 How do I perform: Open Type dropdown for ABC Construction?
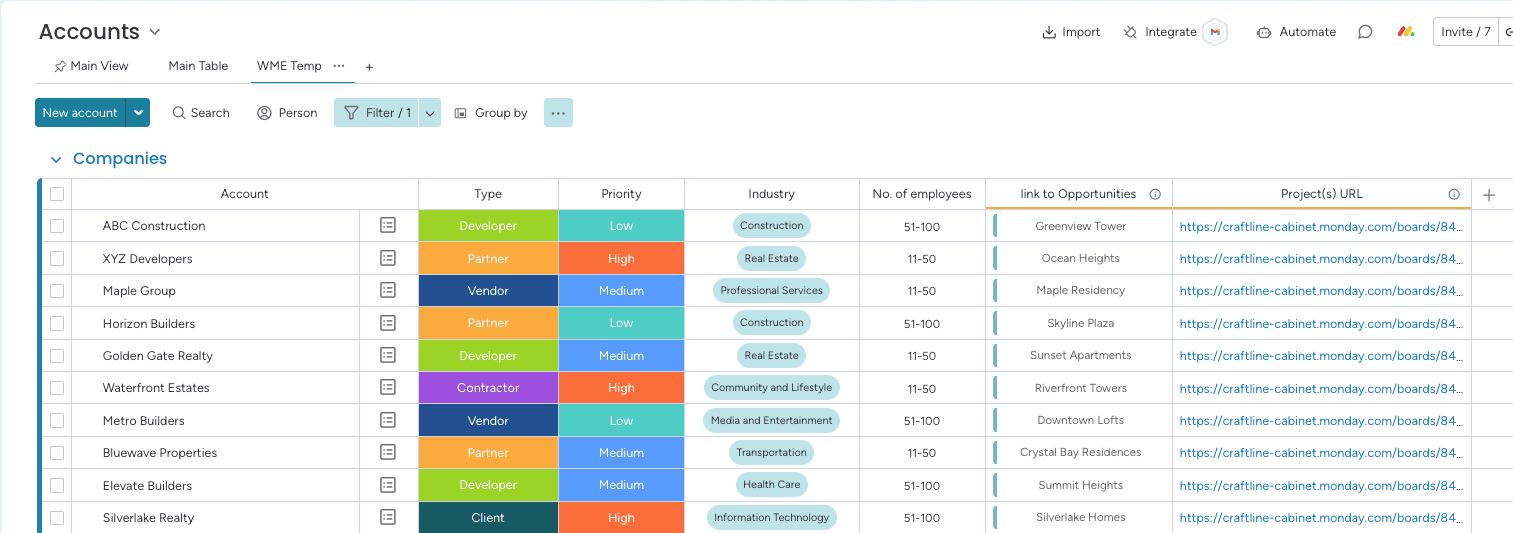488,226
